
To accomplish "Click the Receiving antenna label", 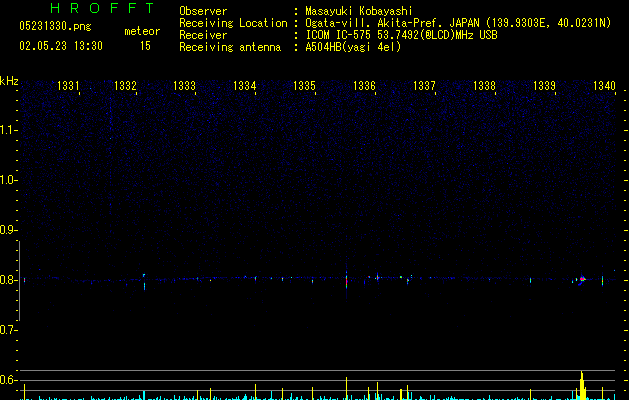I will point(230,47).
